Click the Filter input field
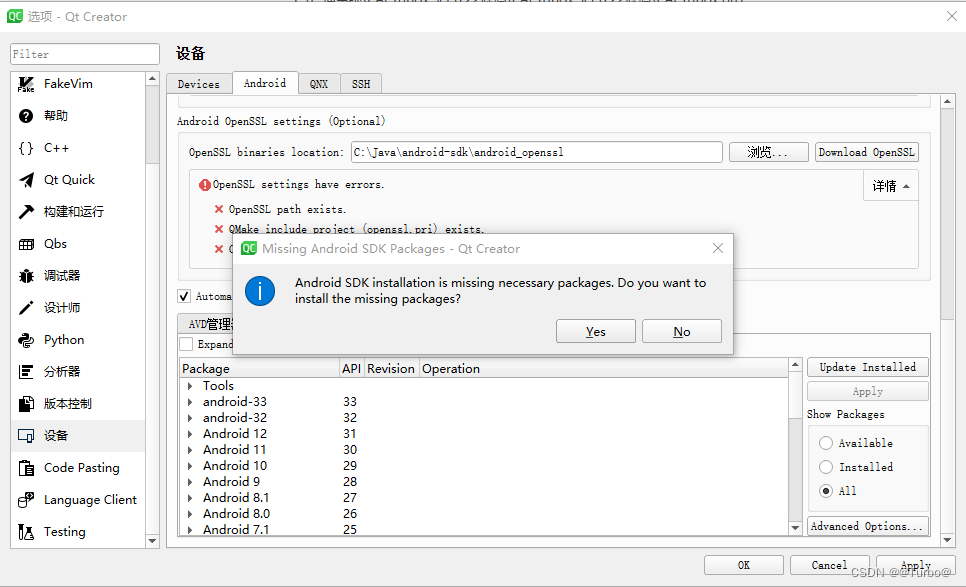966x587 pixels. point(85,54)
